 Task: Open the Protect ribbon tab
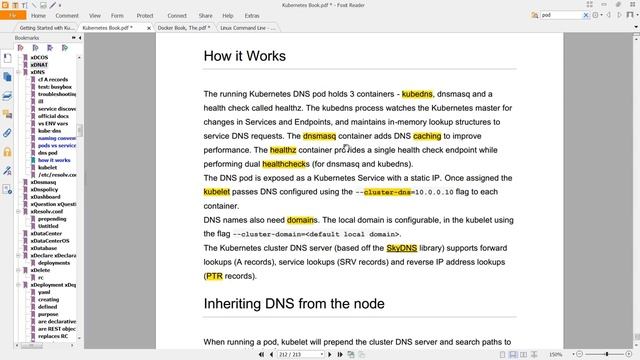coord(145,16)
